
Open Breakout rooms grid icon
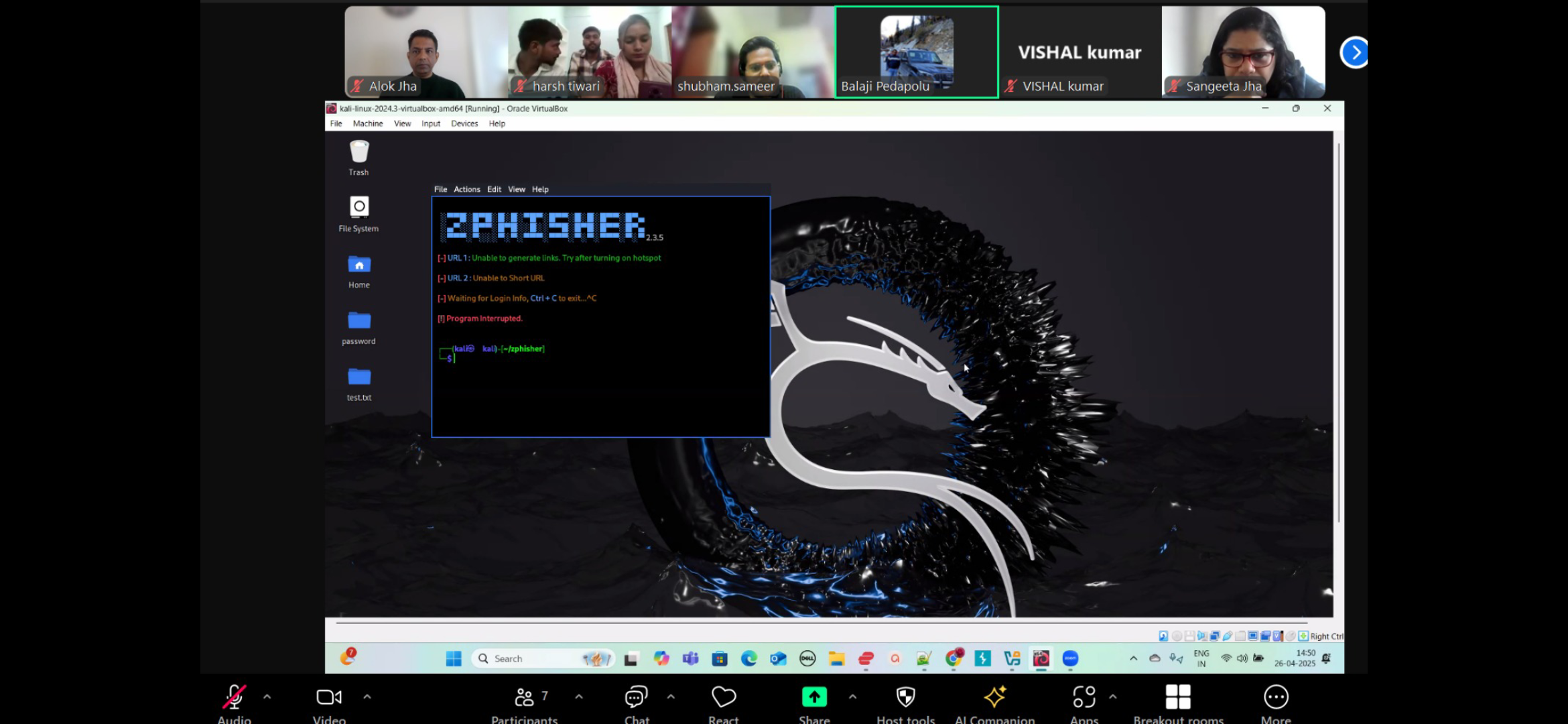point(1177,697)
